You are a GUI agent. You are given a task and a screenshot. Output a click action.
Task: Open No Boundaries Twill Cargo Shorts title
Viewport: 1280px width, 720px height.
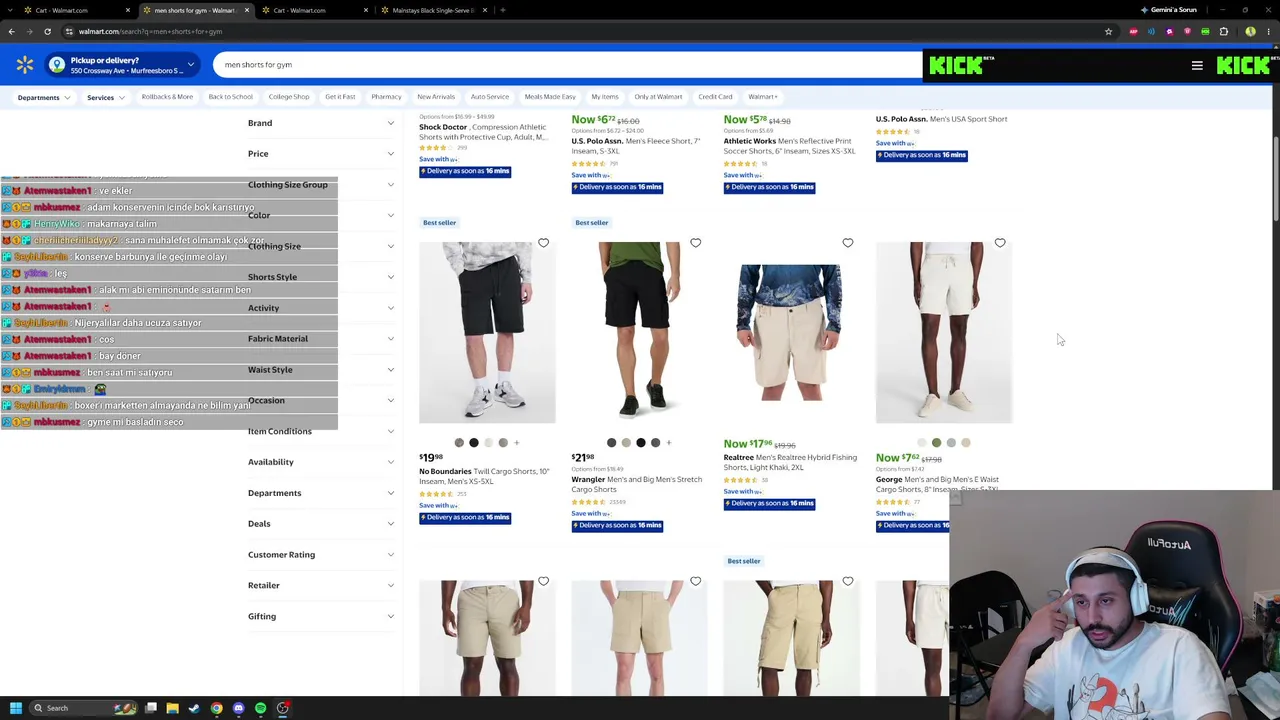[484, 476]
